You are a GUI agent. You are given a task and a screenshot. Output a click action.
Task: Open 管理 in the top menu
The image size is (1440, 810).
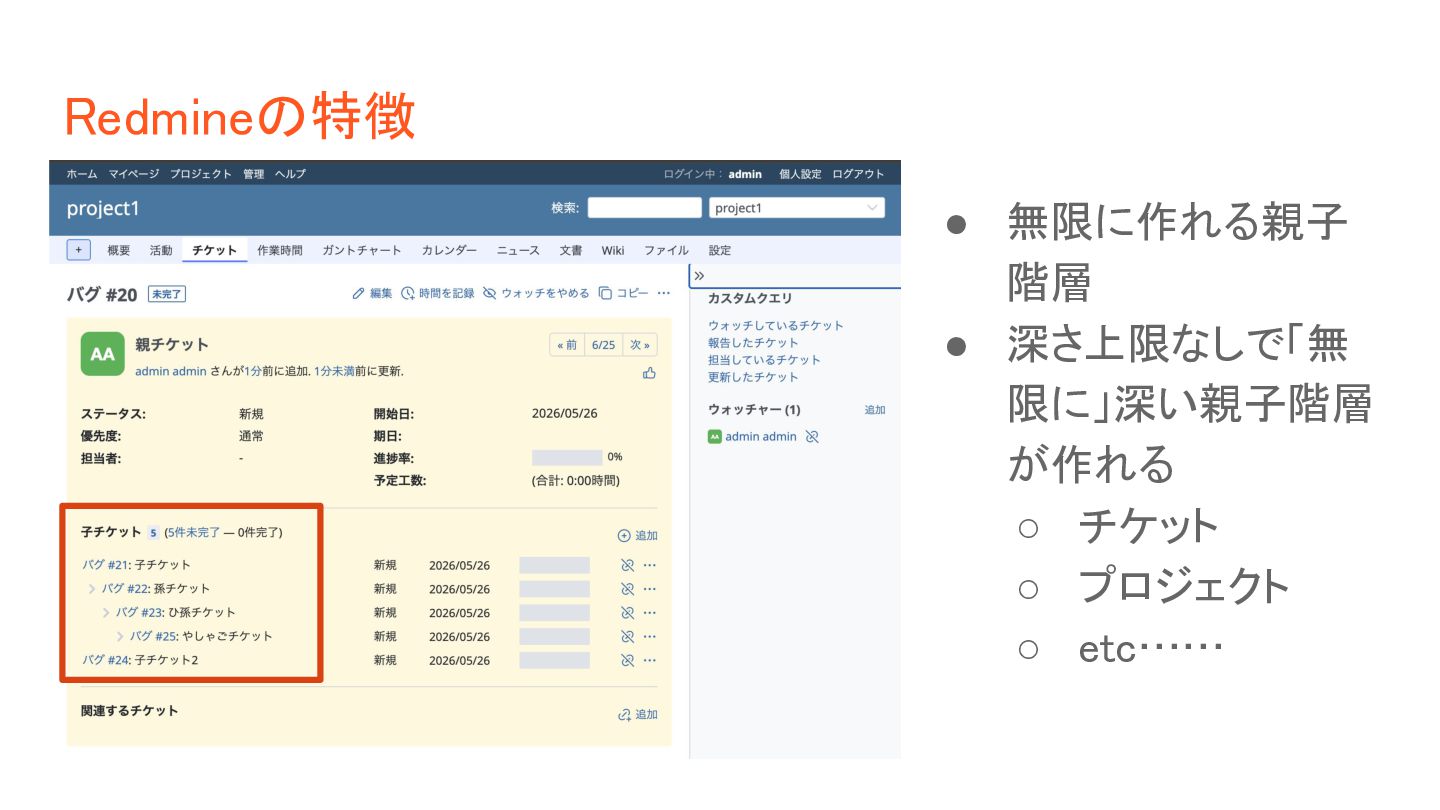click(x=254, y=174)
